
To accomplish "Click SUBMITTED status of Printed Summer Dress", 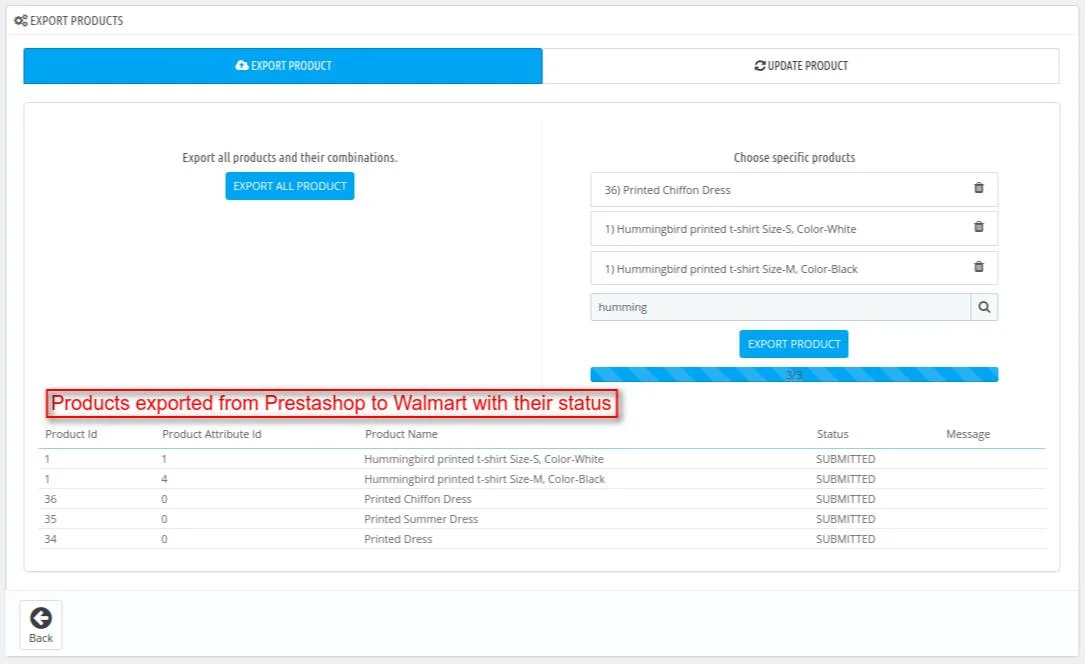I will 846,519.
